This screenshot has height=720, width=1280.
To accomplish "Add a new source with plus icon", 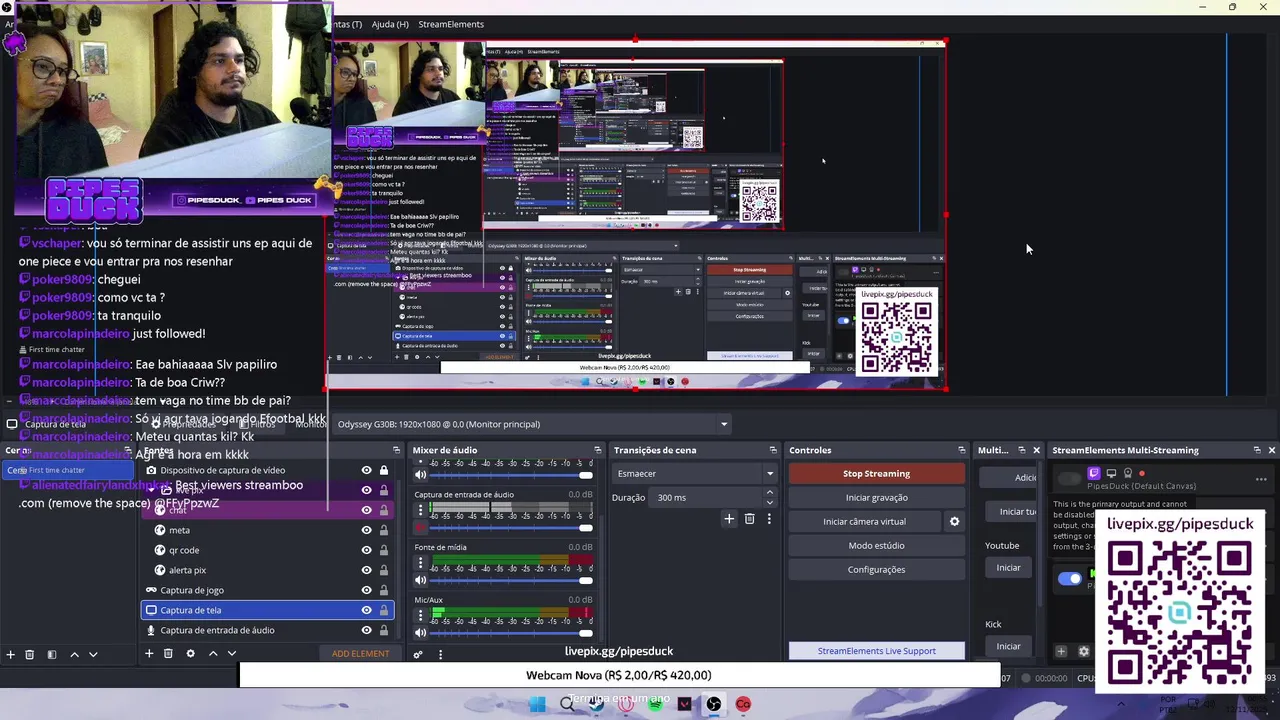I will [149, 654].
